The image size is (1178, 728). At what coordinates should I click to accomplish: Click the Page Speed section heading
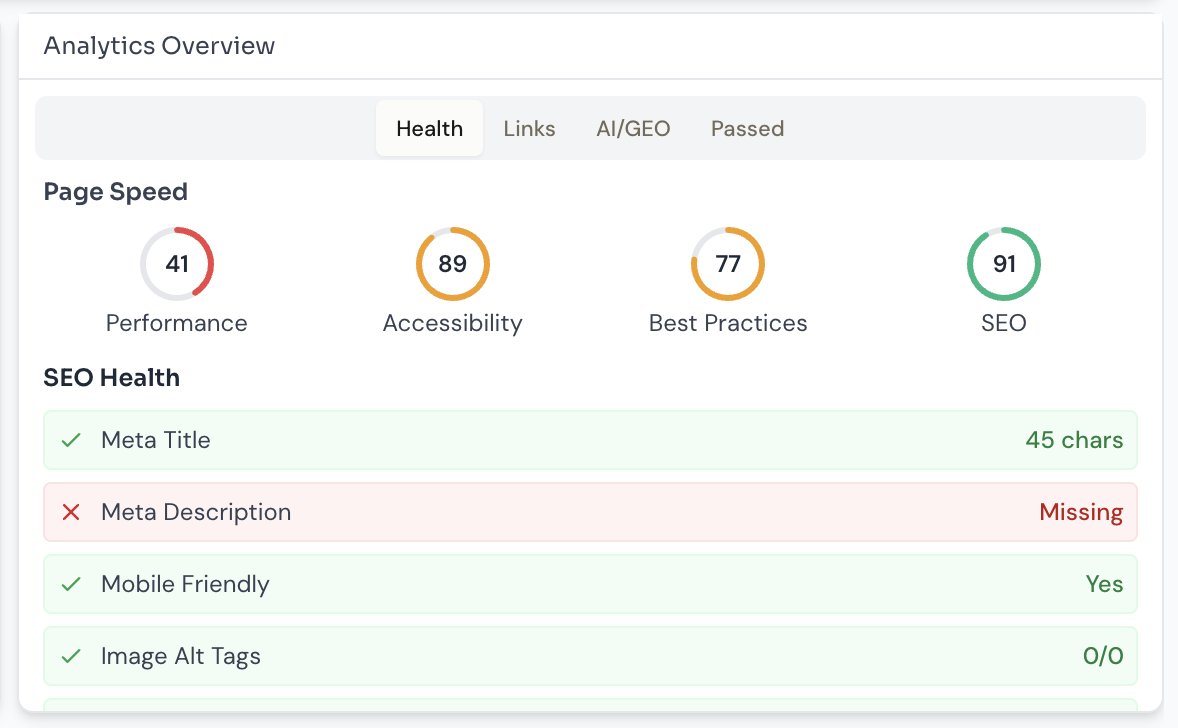click(x=116, y=192)
